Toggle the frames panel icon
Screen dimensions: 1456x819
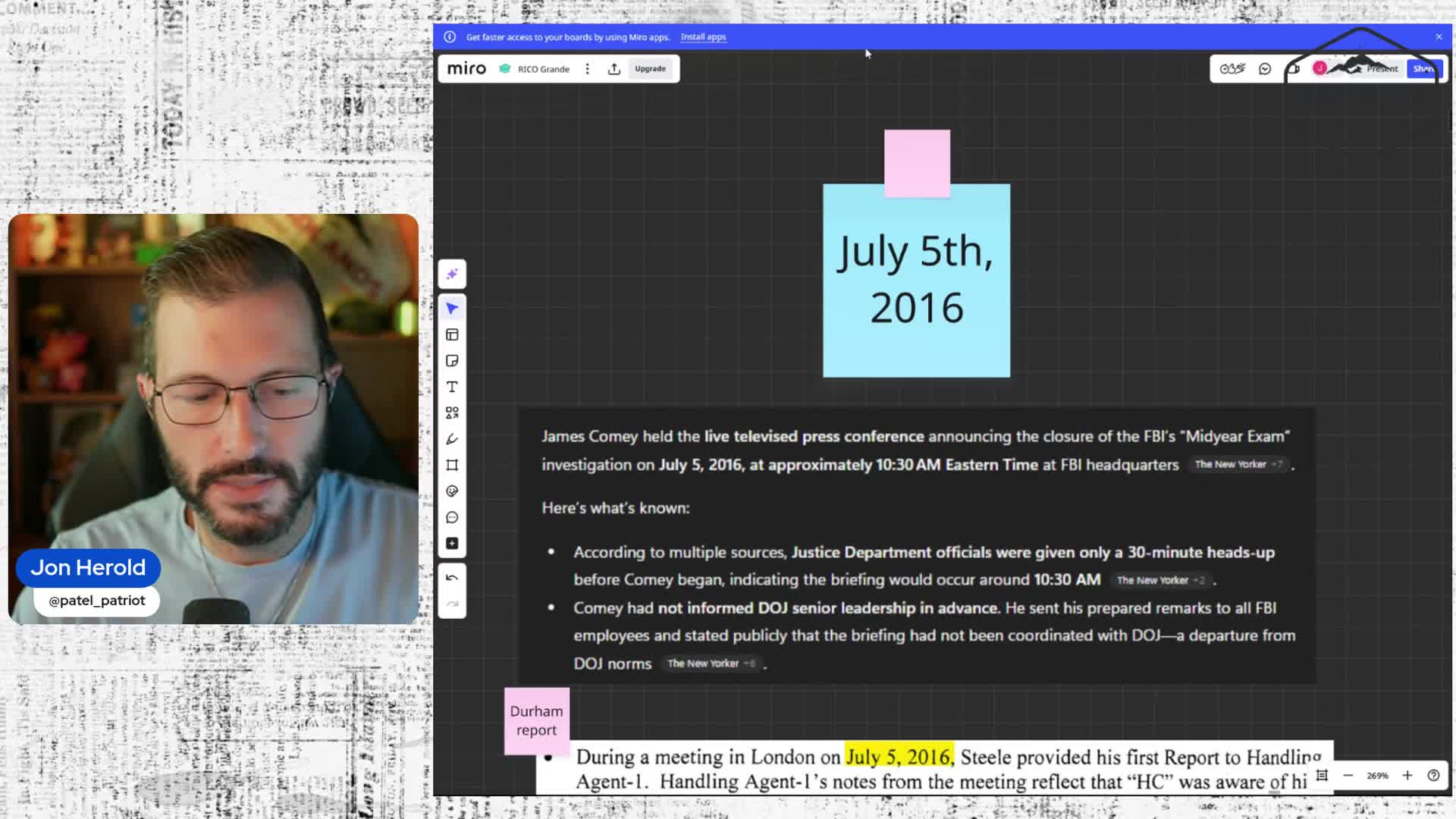[x=1322, y=775]
